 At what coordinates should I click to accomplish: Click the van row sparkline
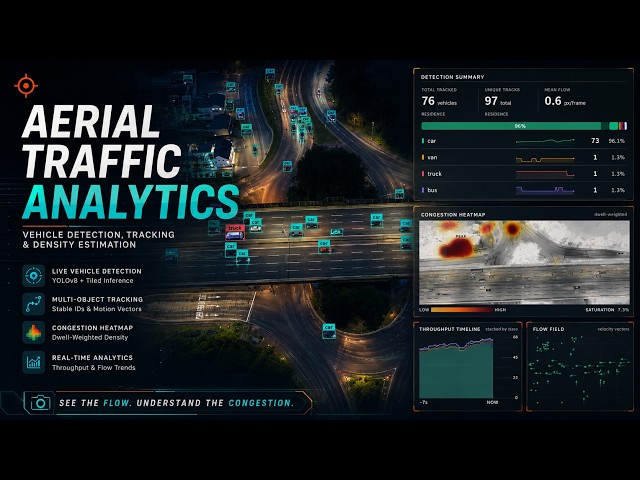tap(545, 159)
